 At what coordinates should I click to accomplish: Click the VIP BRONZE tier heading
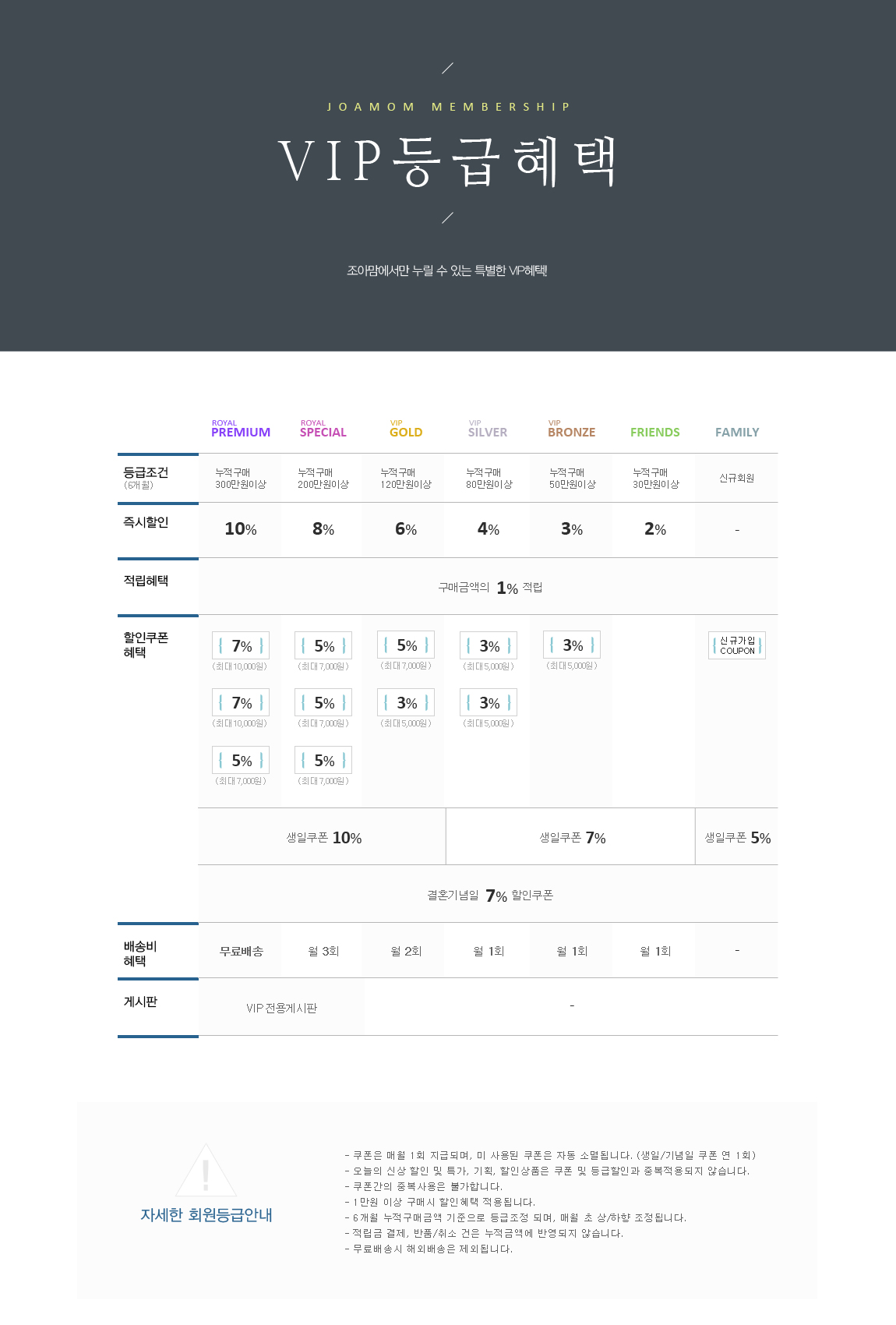point(571,429)
